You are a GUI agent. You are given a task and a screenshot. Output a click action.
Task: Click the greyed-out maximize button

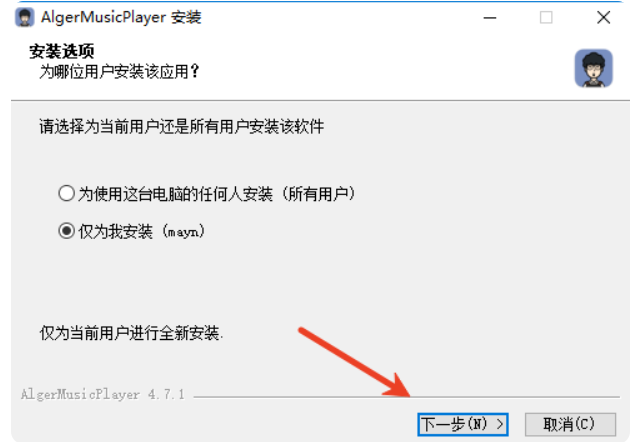546,18
